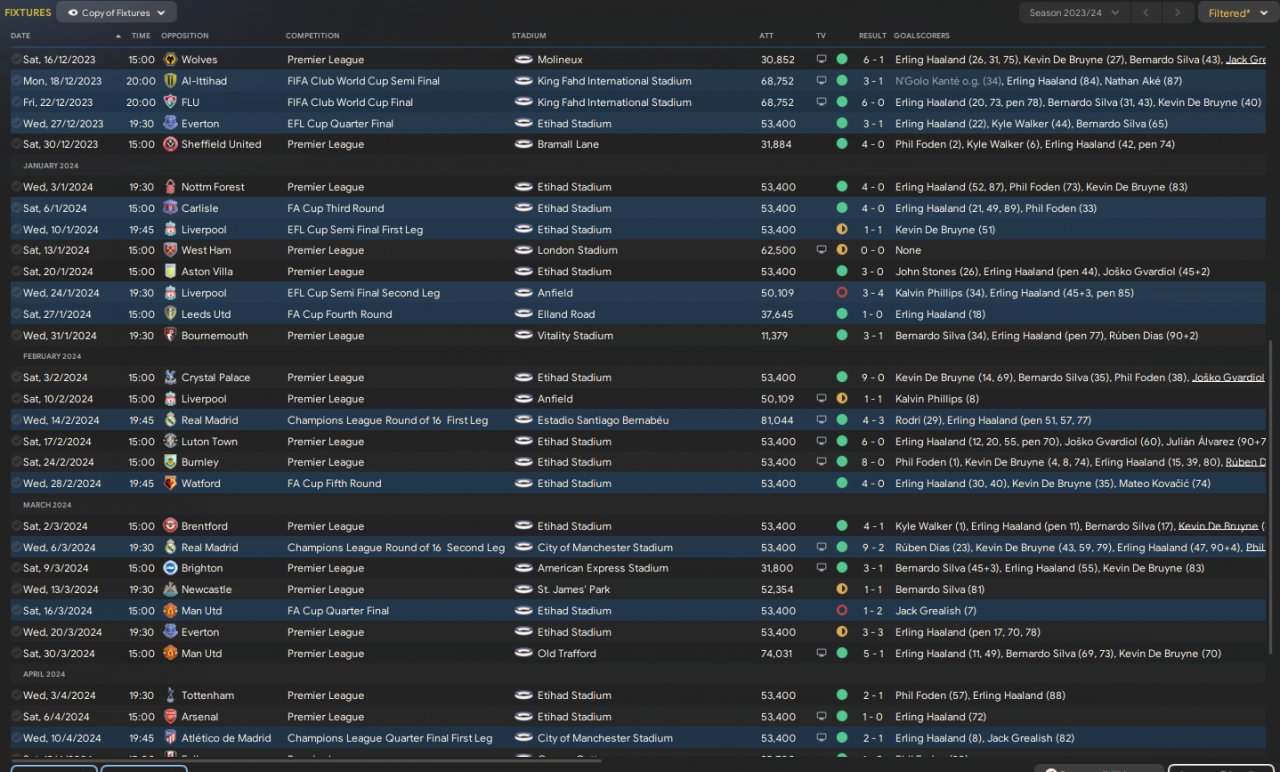Click the TV icon on the Wolves fixture
Screen dimensions: 1280x772
(x=821, y=60)
